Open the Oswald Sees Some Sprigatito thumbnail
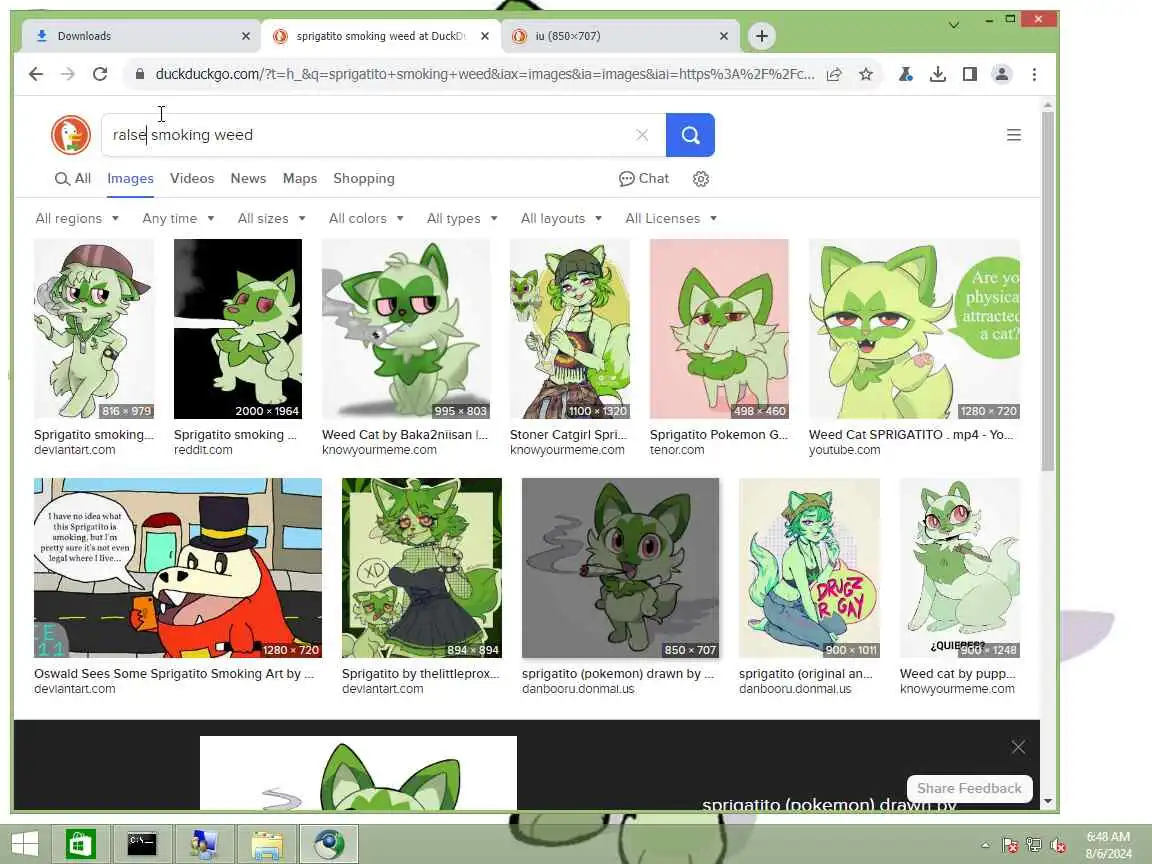 178,568
